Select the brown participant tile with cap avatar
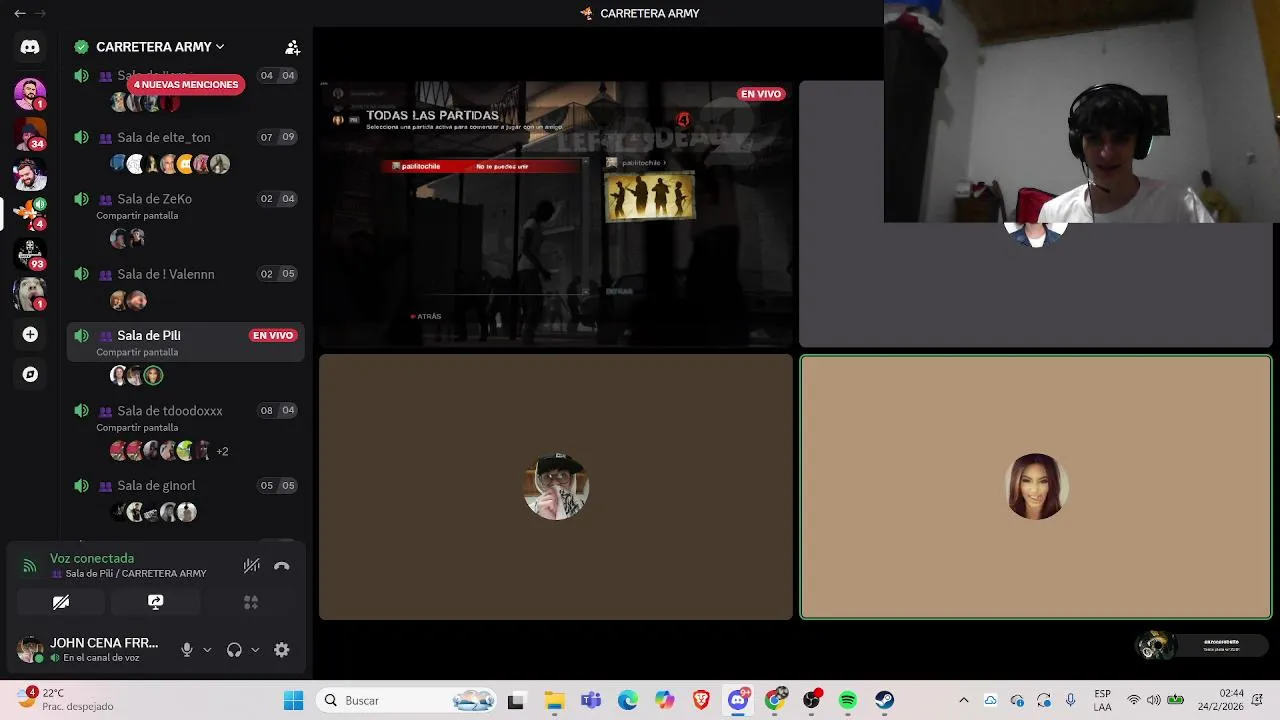Image resolution: width=1280 pixels, height=720 pixels. point(556,487)
